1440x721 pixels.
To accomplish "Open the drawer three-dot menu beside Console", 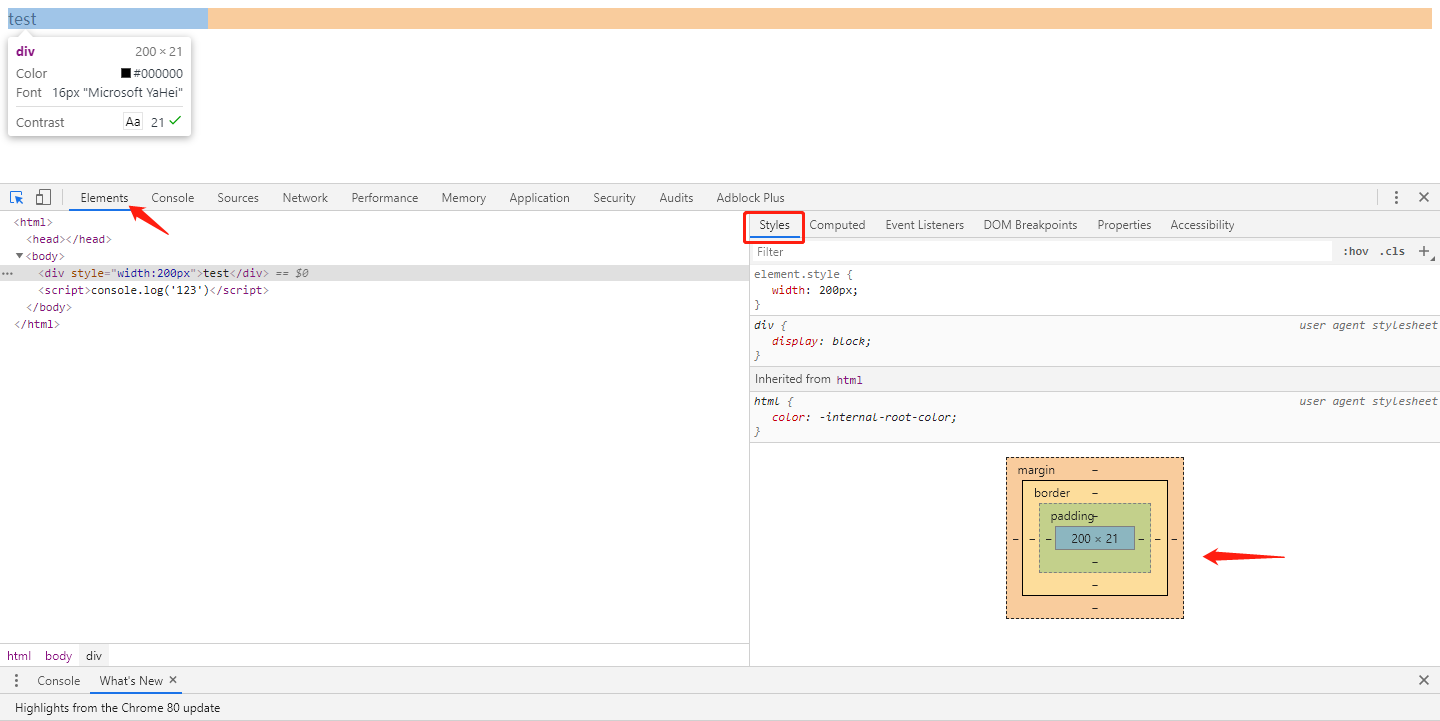I will pyautogui.click(x=16, y=680).
